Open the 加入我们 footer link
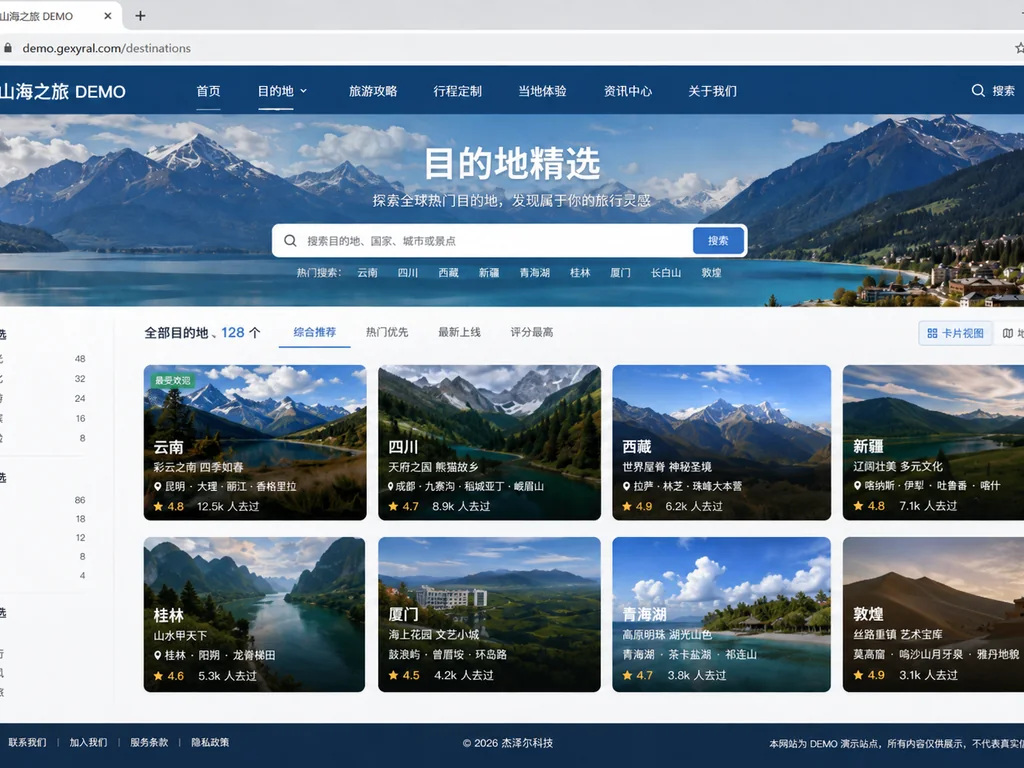Image resolution: width=1024 pixels, height=768 pixels. pos(88,743)
